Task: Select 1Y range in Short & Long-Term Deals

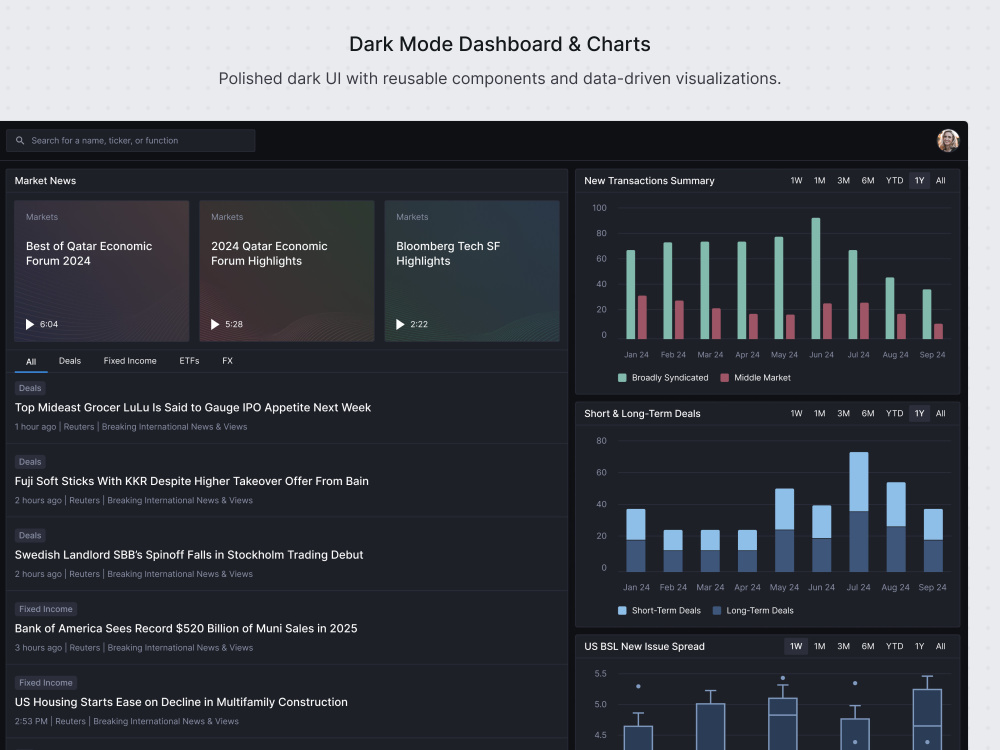Action: [x=919, y=413]
